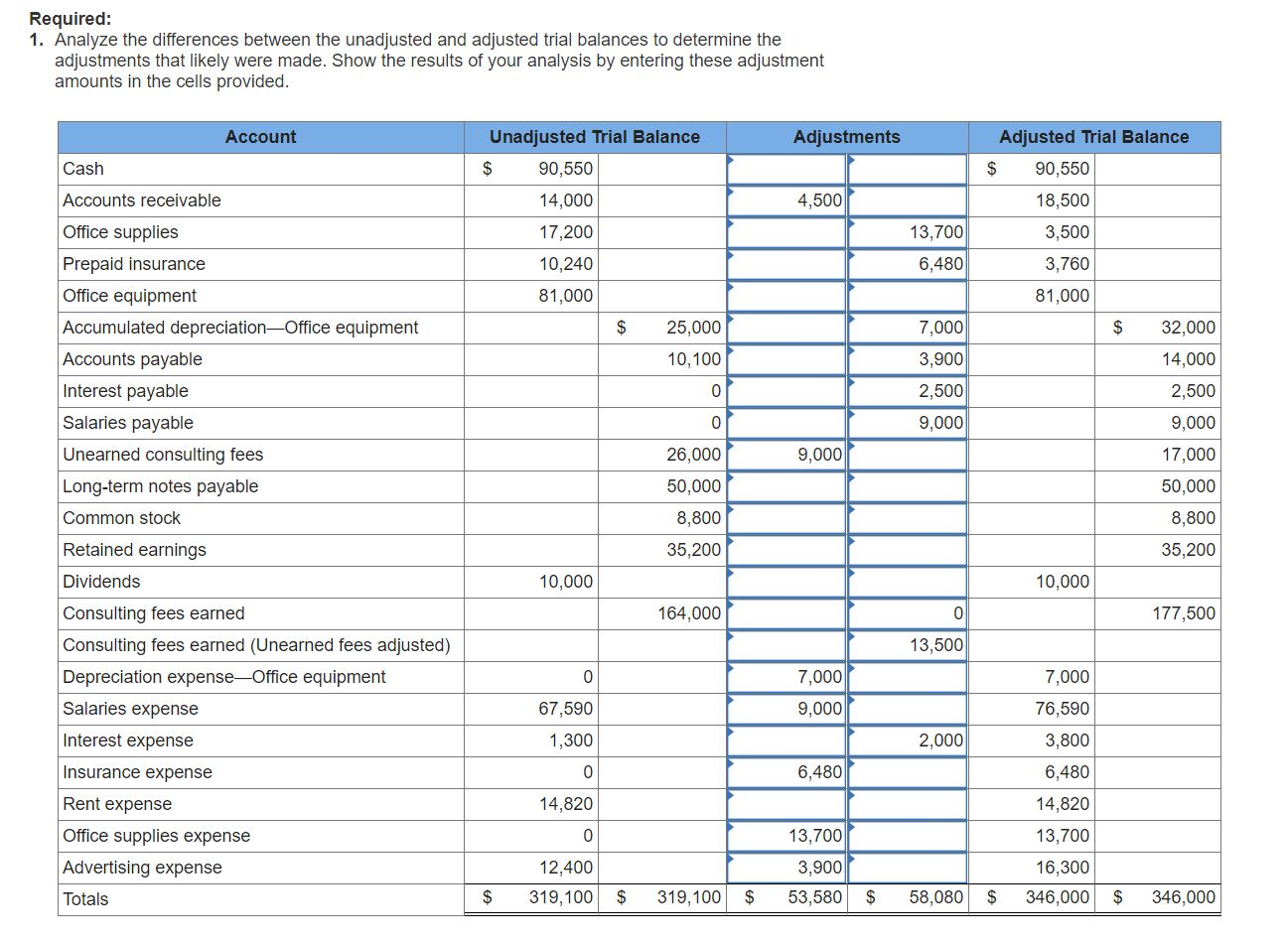Viewport: 1288px width, 943px height.
Task: Click the Unadjusted Trial Balance header
Action: tap(593, 137)
